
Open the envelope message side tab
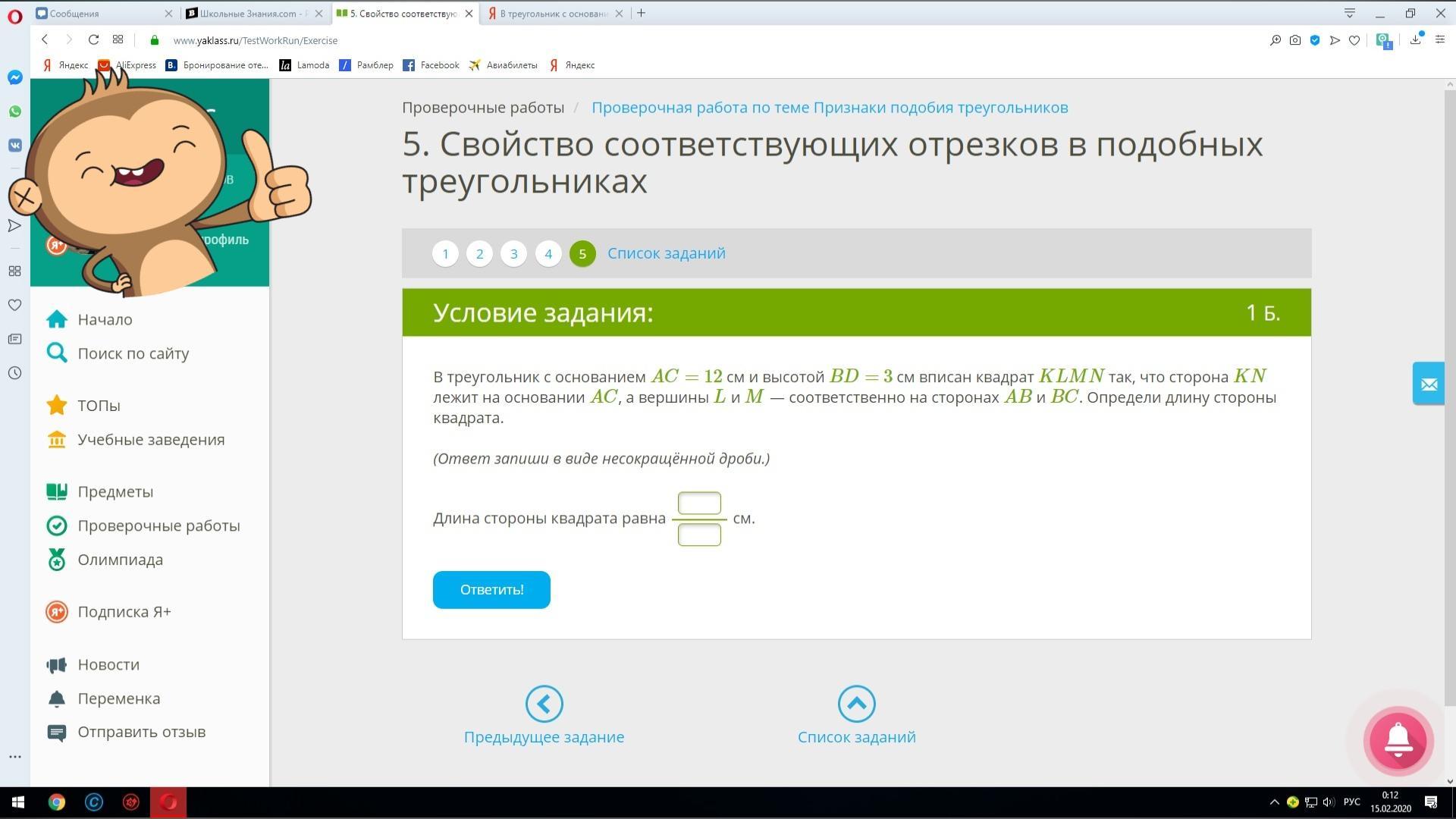tap(1429, 384)
